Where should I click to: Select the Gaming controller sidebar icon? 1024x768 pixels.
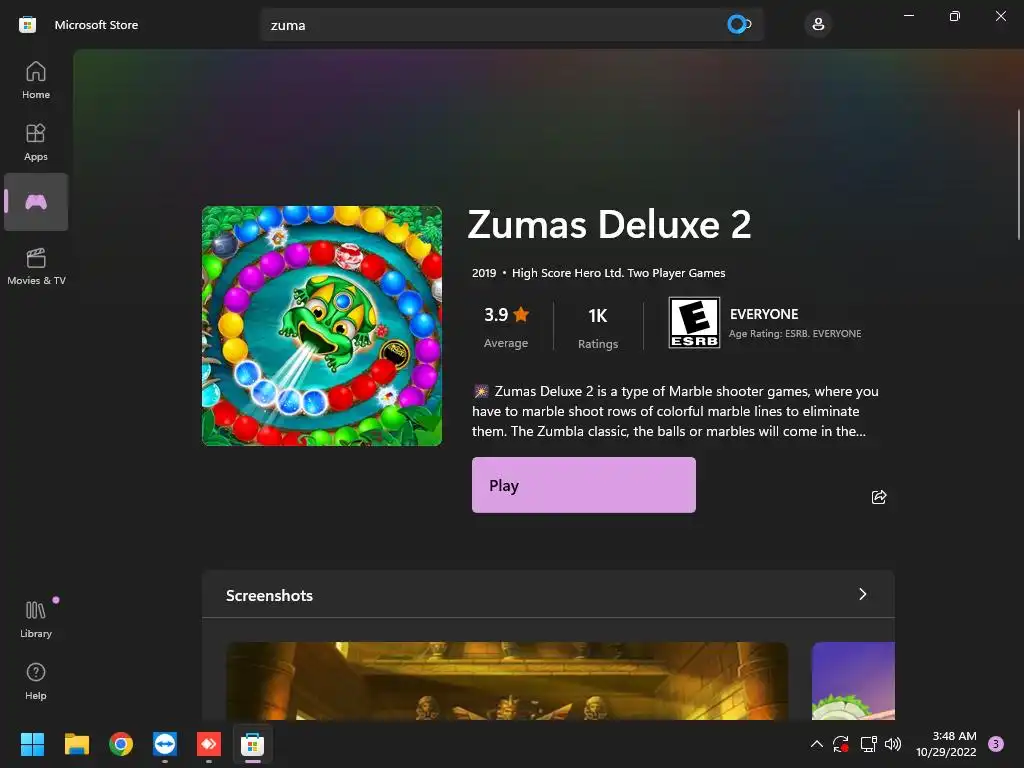pos(36,202)
